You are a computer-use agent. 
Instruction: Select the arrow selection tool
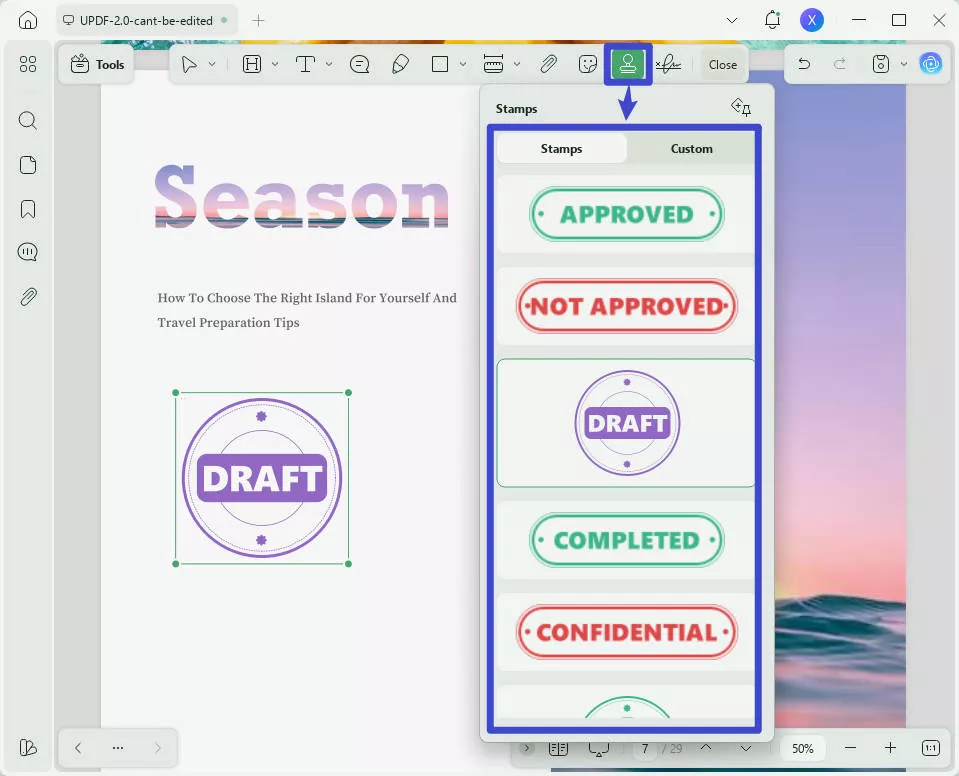pyautogui.click(x=190, y=63)
